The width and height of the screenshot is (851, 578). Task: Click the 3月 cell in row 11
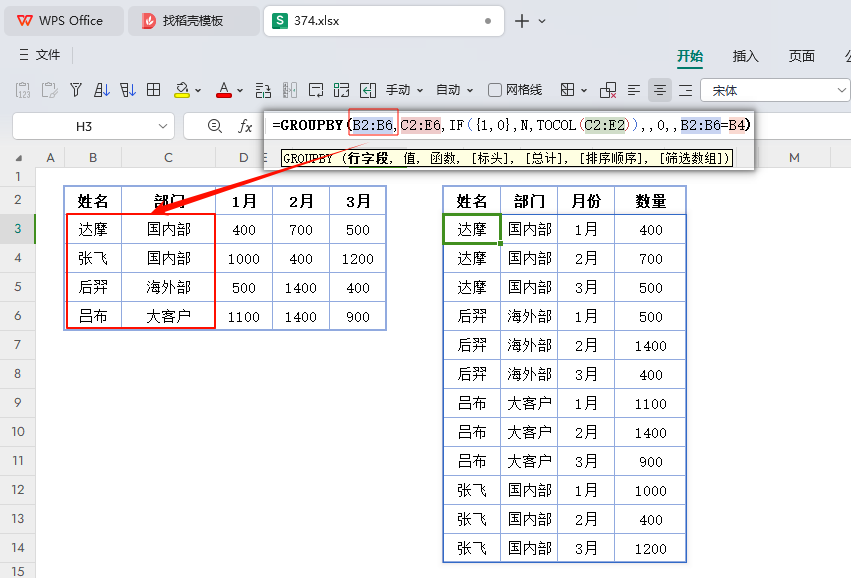586,461
